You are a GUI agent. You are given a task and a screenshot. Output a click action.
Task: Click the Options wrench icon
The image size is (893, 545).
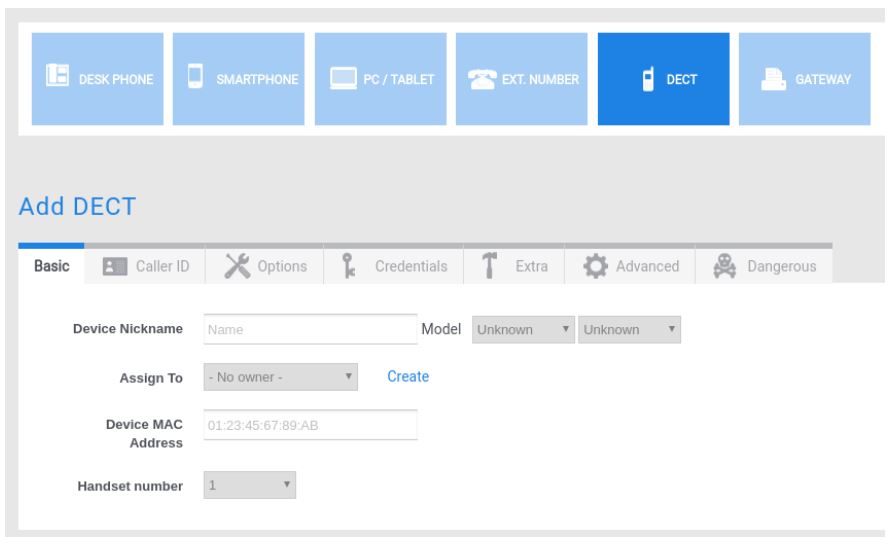(236, 266)
